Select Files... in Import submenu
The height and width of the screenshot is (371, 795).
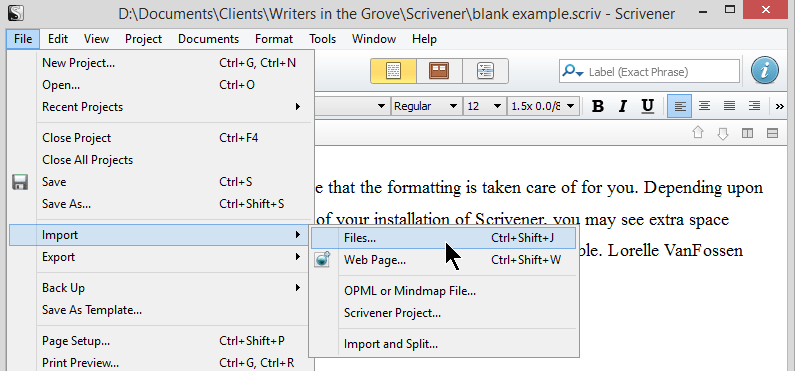point(444,238)
